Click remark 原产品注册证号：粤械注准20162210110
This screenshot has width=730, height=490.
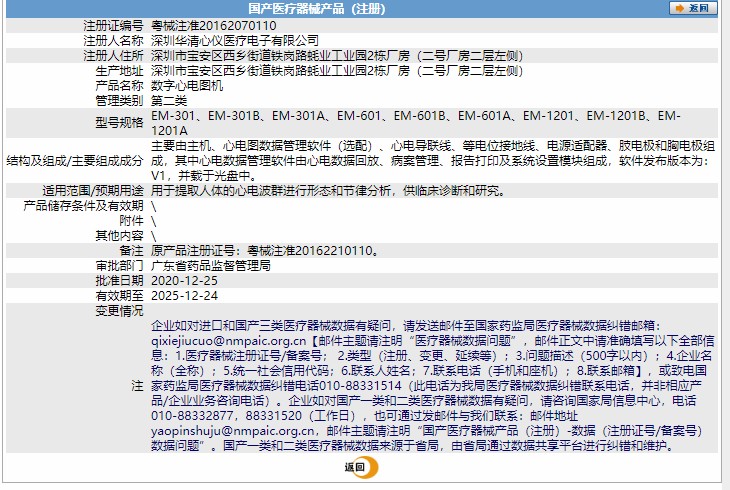tap(265, 251)
